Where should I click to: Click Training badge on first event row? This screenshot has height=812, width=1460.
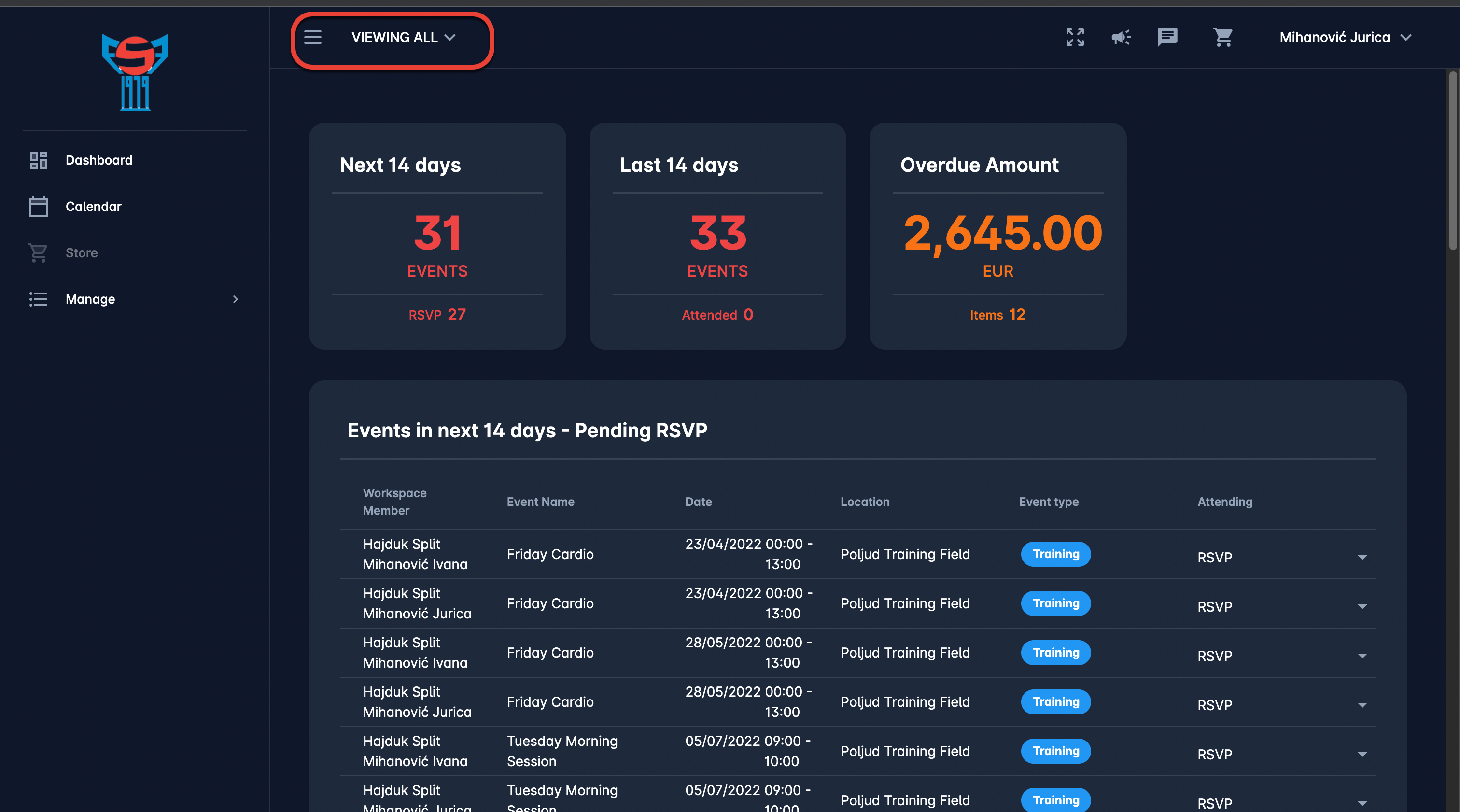(1055, 554)
